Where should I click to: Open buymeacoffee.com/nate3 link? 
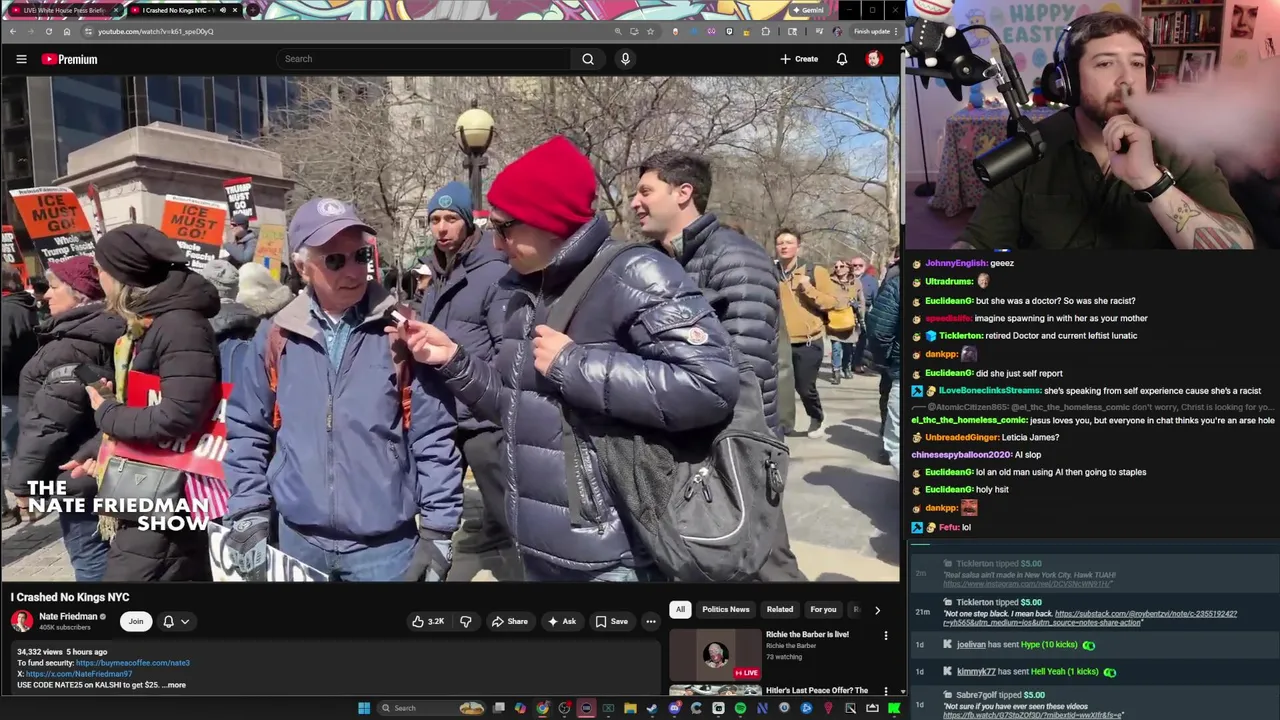(132, 663)
